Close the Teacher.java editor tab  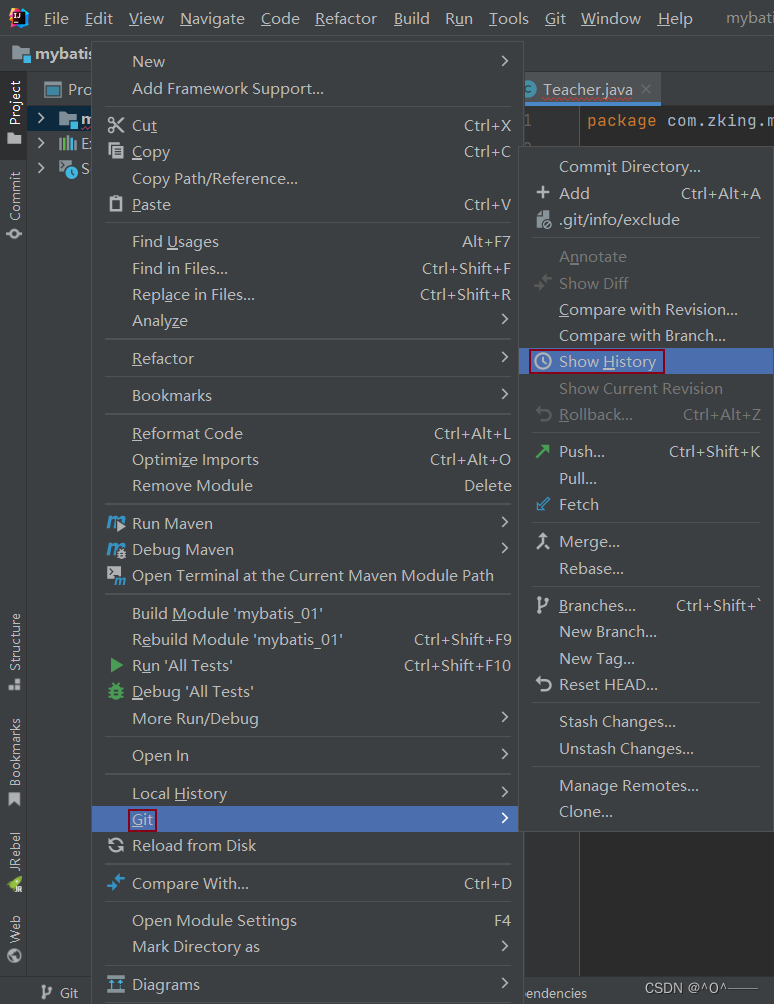[647, 89]
